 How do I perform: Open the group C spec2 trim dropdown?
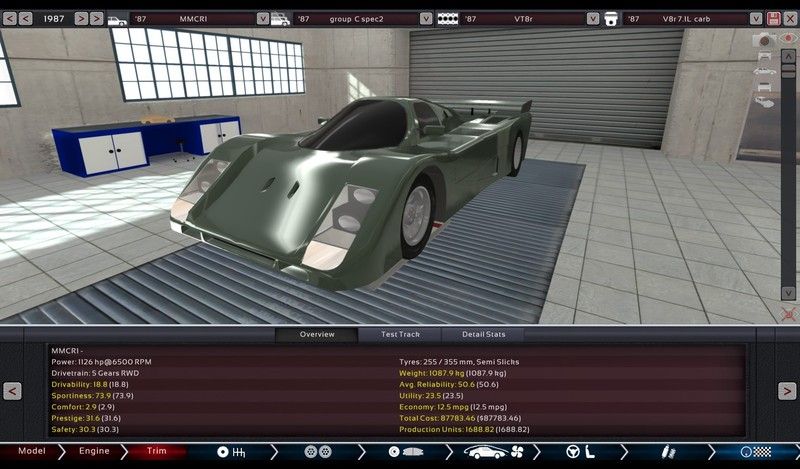pos(426,19)
